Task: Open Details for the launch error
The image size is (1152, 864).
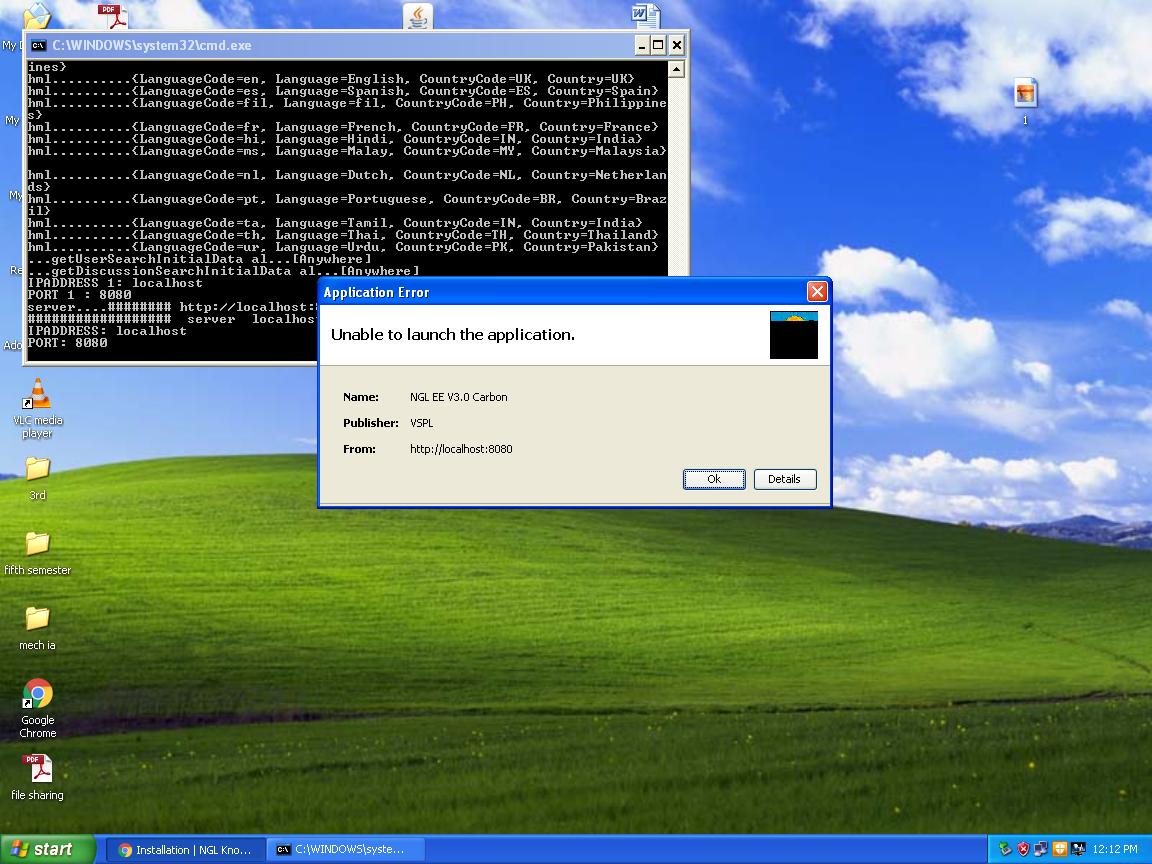Action: point(784,479)
